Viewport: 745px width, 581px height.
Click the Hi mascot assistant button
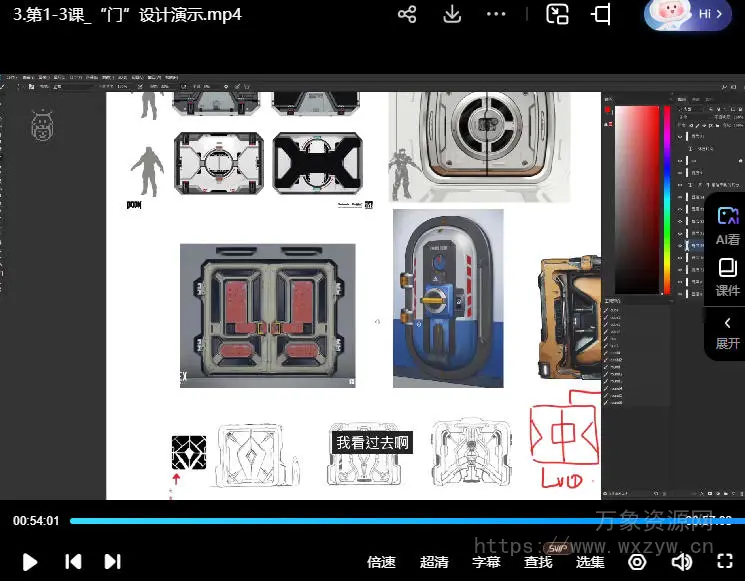pos(688,14)
